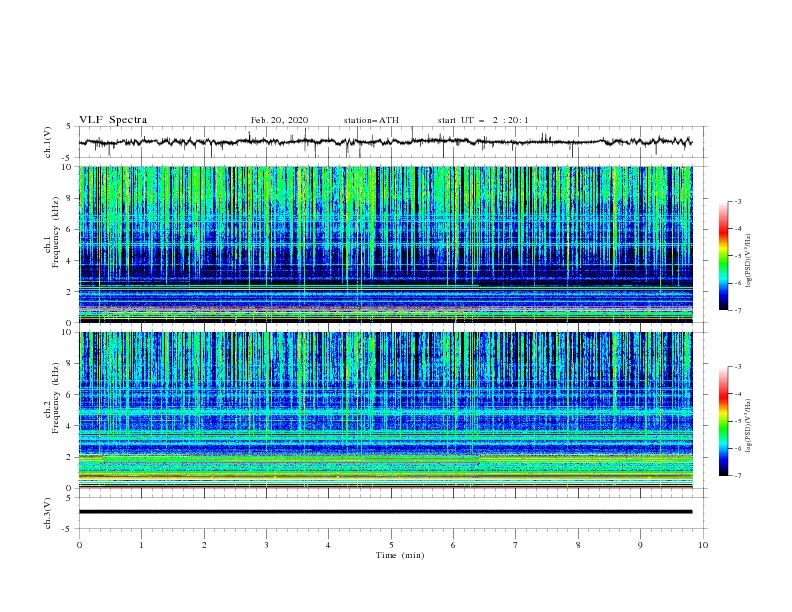
Task: Click the '-7' label on lower colorbar
Action: [x=737, y=475]
